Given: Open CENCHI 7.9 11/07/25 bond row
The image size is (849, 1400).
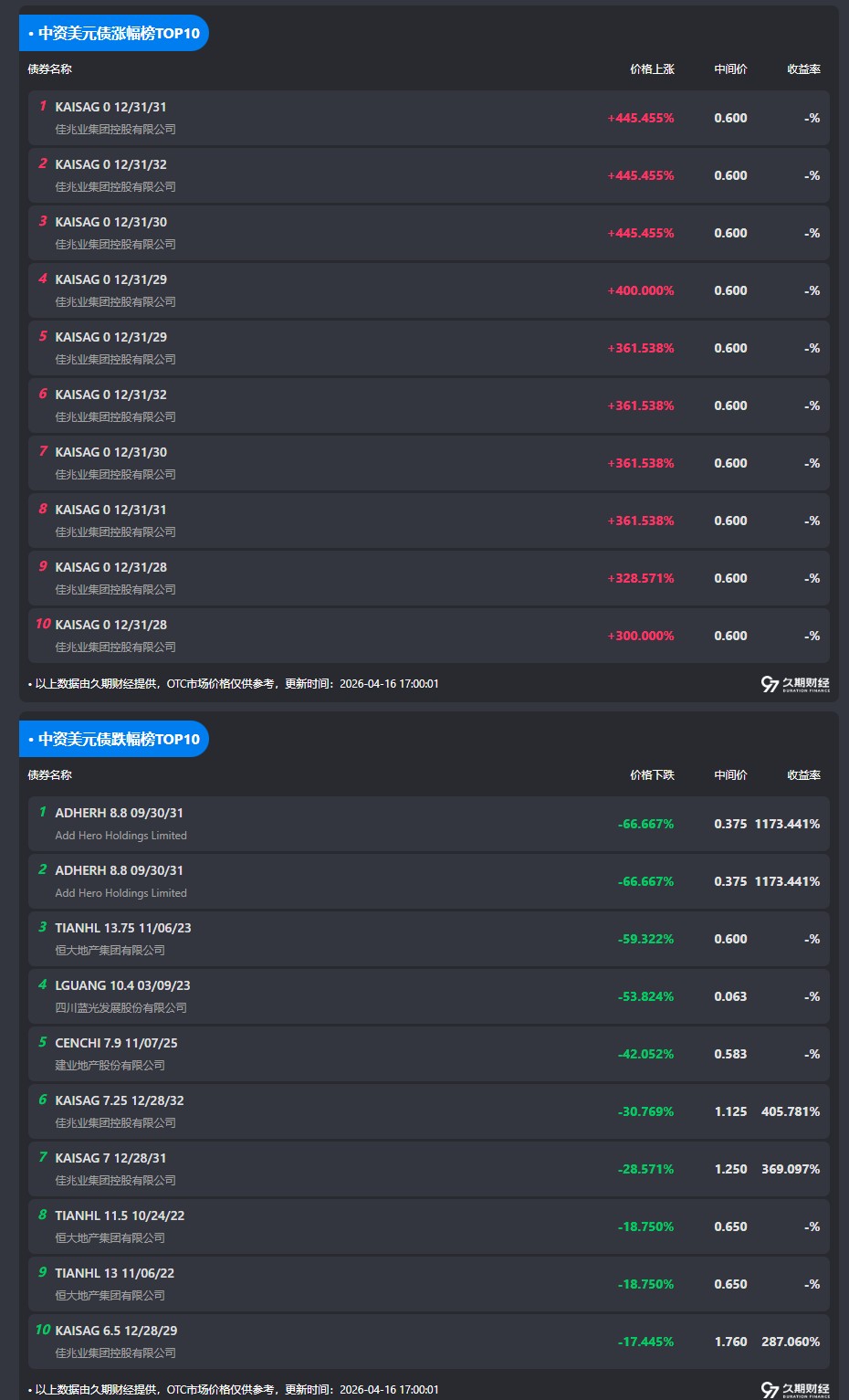Looking at the screenshot, I should (116, 1043).
